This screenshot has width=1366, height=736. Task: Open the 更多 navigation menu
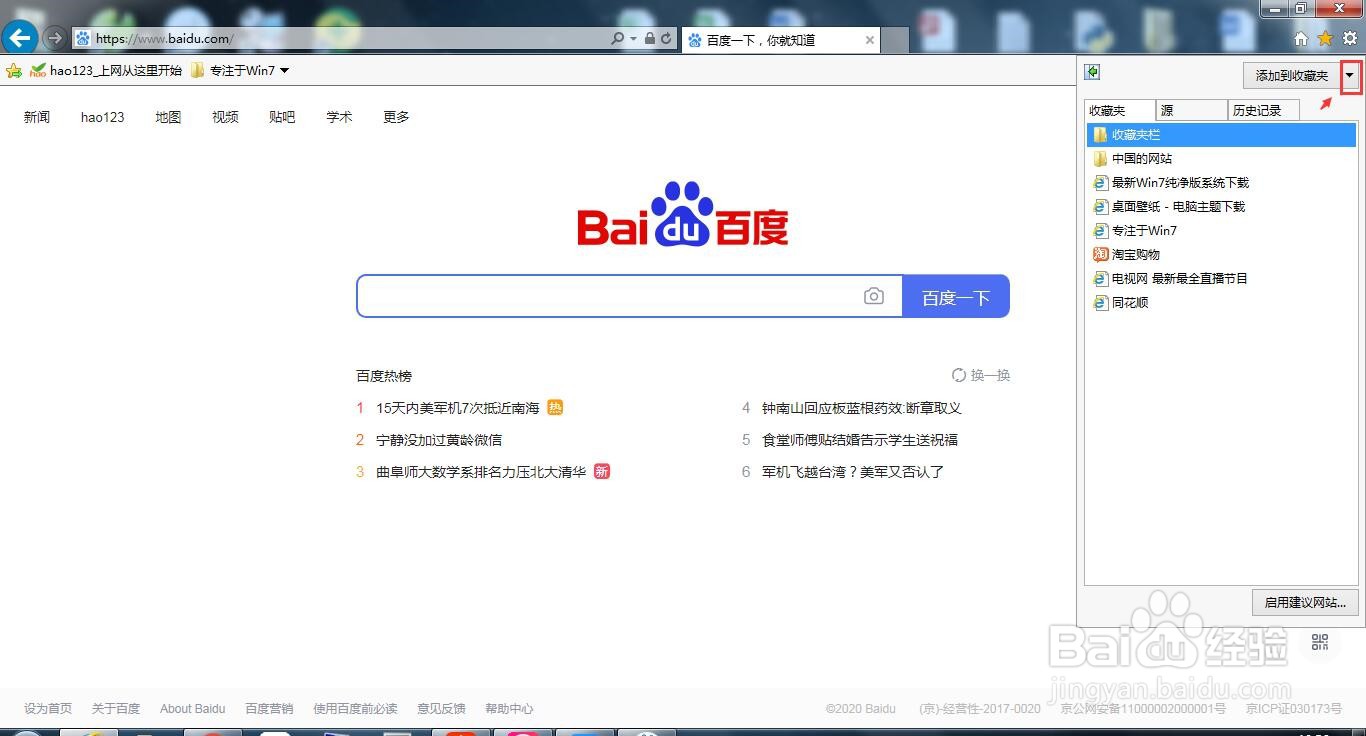tap(396, 117)
